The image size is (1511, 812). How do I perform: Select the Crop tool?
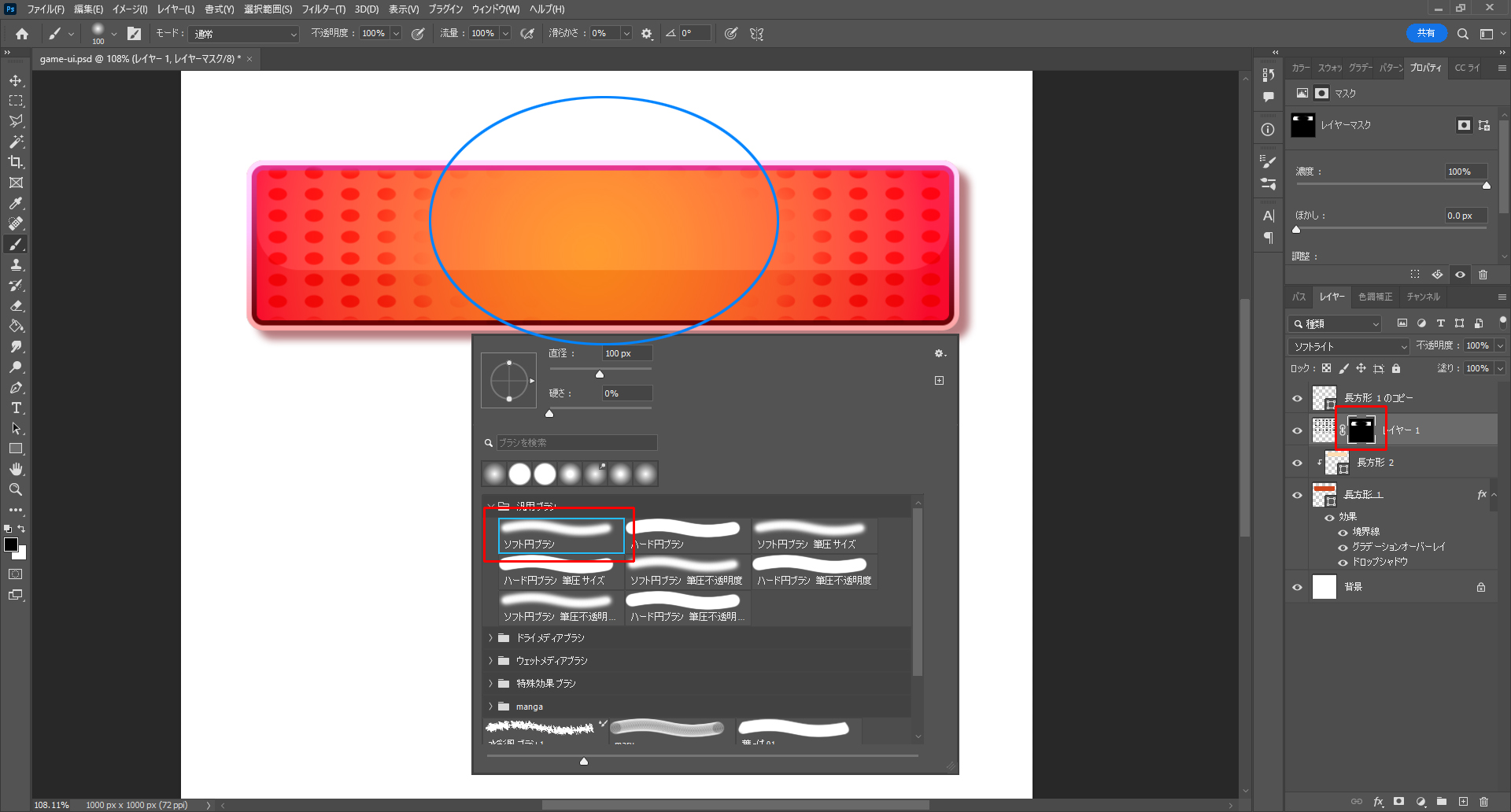click(16, 162)
